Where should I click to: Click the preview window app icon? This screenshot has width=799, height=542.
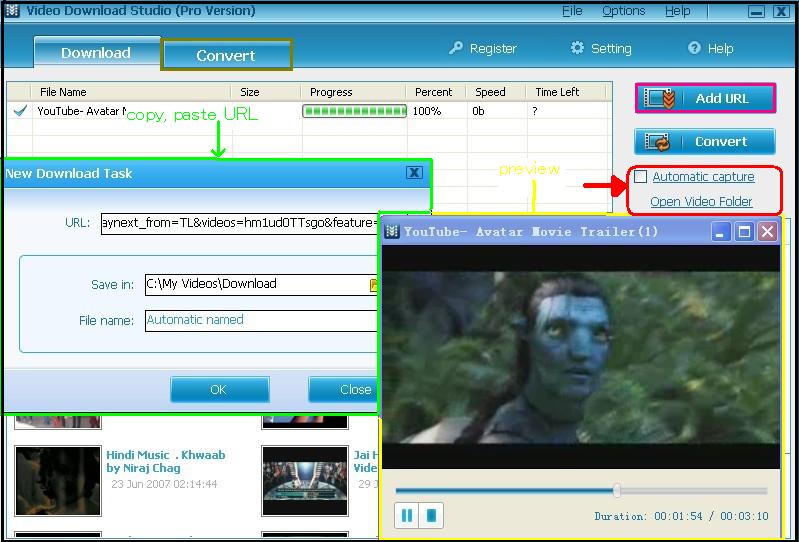[x=391, y=232]
